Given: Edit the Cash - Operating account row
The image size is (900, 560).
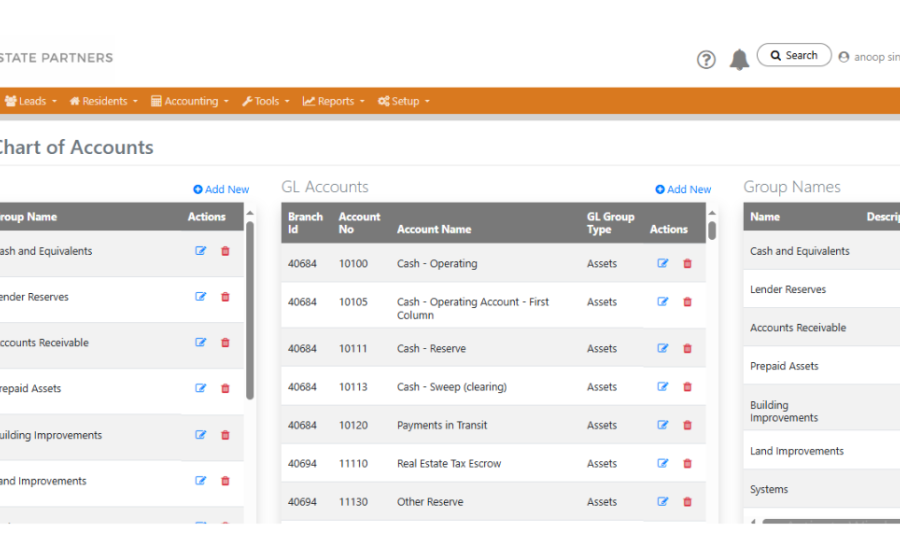Looking at the screenshot, I should (662, 264).
